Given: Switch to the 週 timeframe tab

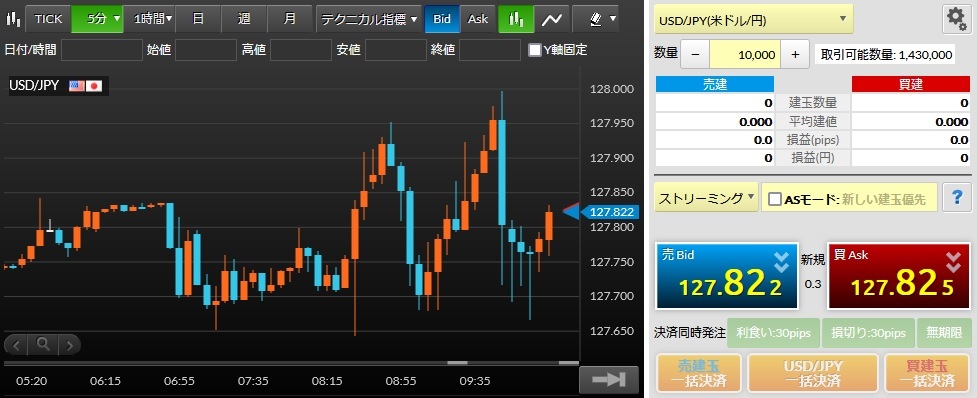Looking at the screenshot, I should [x=244, y=19].
